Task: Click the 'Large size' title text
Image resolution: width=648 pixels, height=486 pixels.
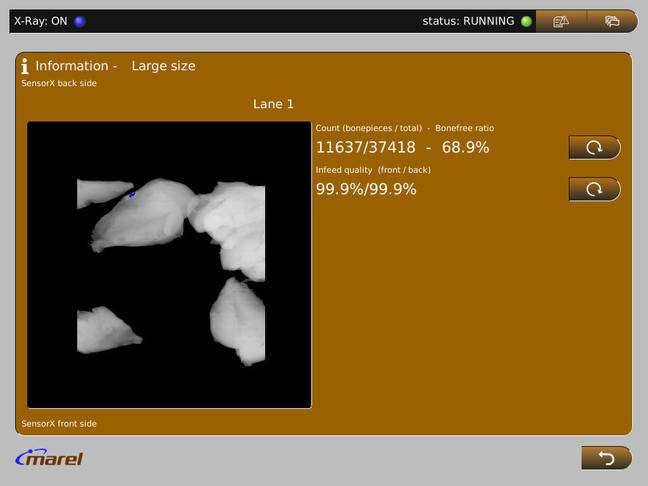Action: (x=164, y=66)
